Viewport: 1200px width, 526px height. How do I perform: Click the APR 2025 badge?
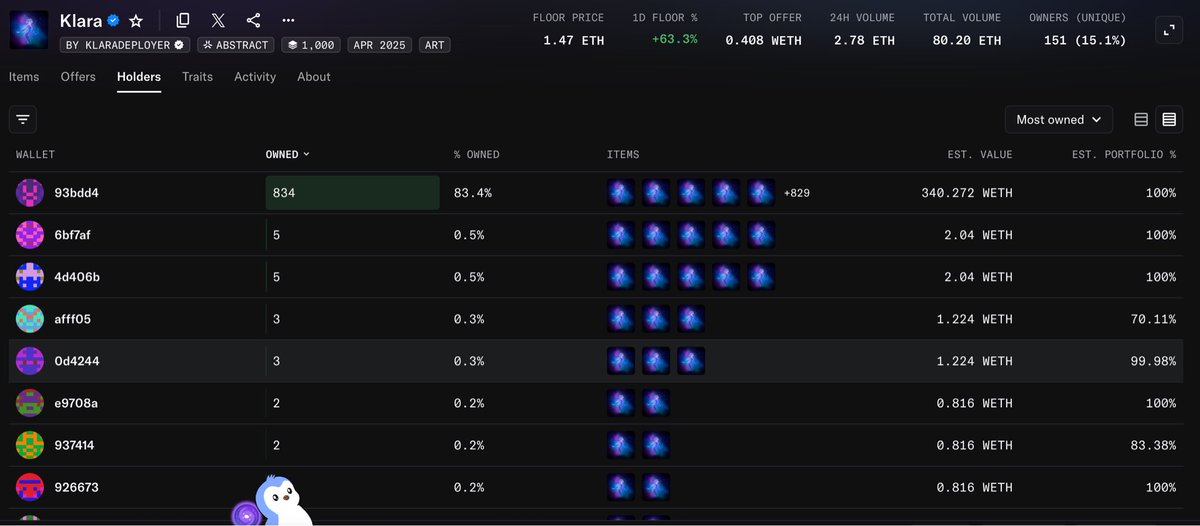(x=380, y=45)
